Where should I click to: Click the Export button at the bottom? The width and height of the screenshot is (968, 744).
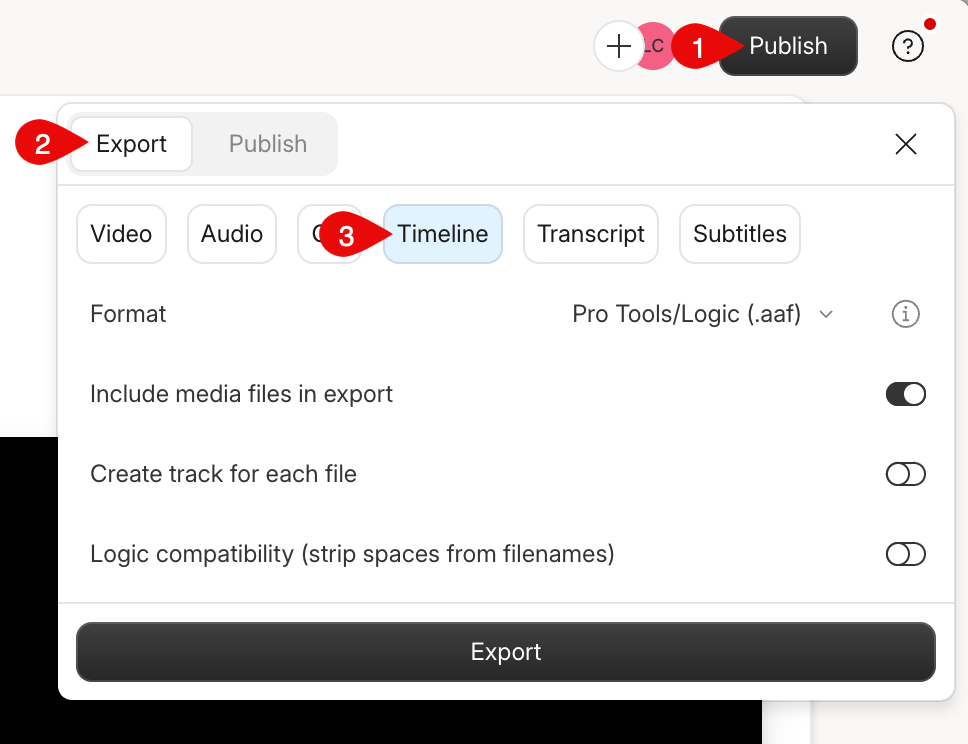point(505,651)
